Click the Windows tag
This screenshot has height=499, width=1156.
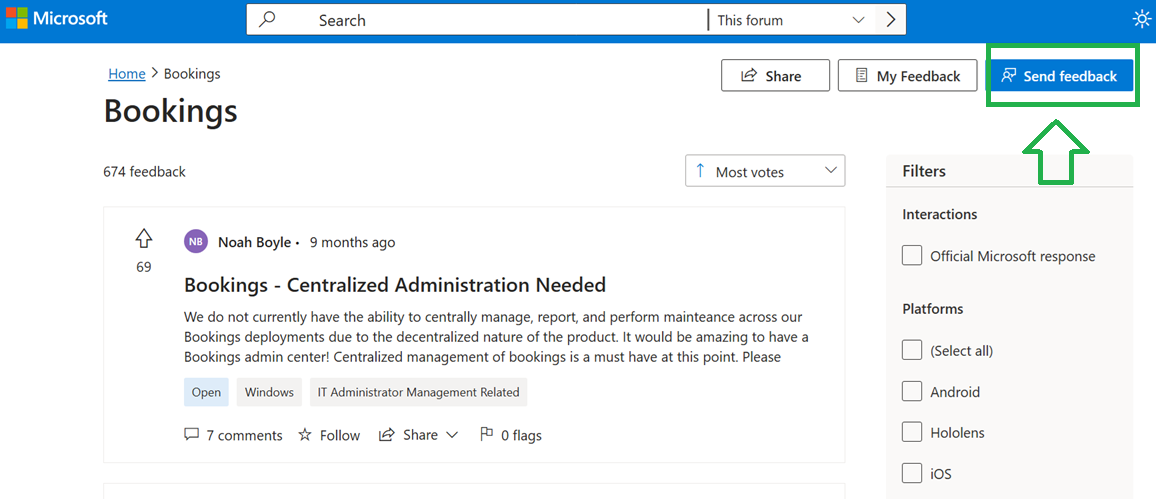pos(269,392)
